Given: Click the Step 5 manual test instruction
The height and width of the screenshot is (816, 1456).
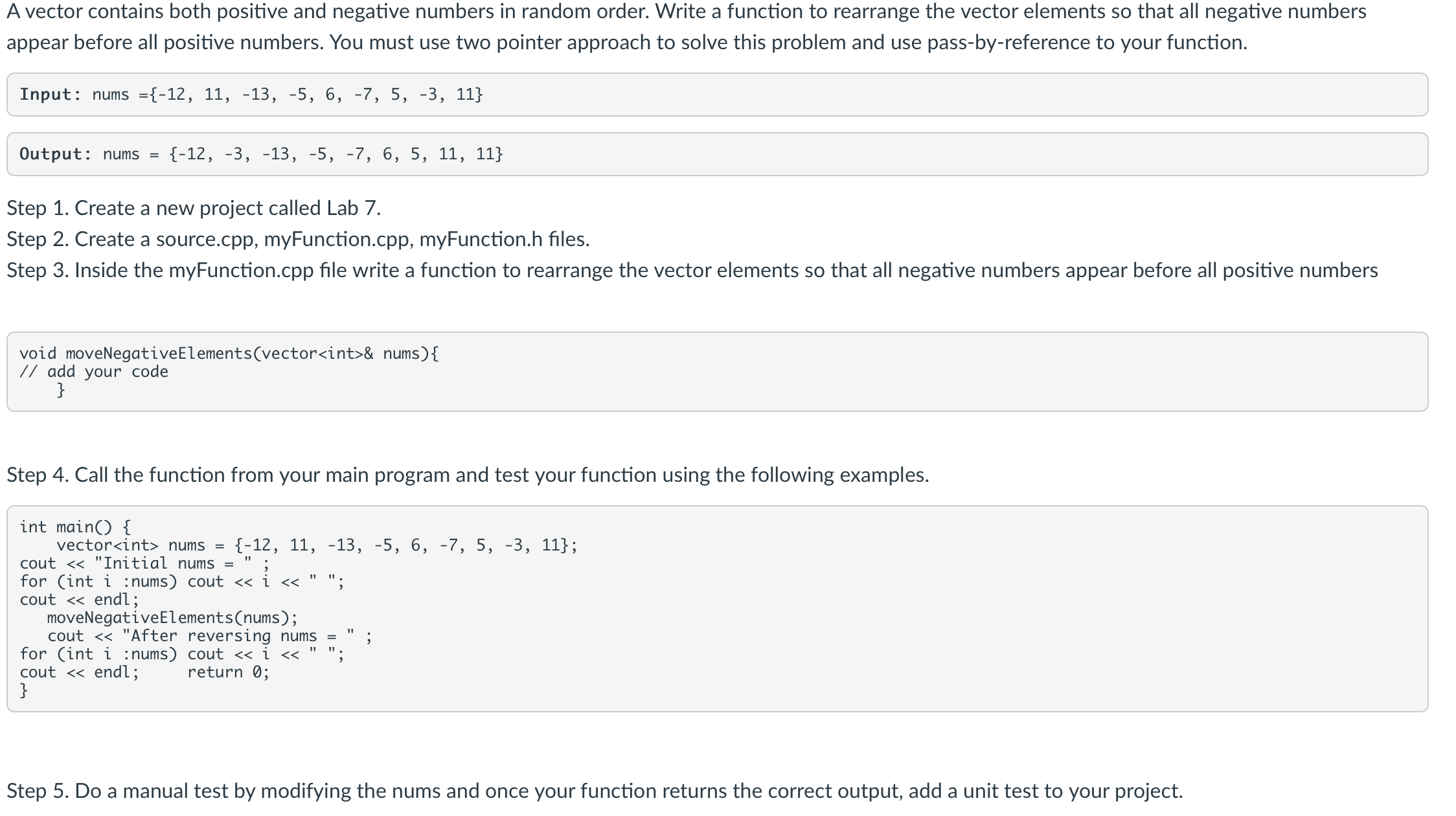Looking at the screenshot, I should point(595,791).
